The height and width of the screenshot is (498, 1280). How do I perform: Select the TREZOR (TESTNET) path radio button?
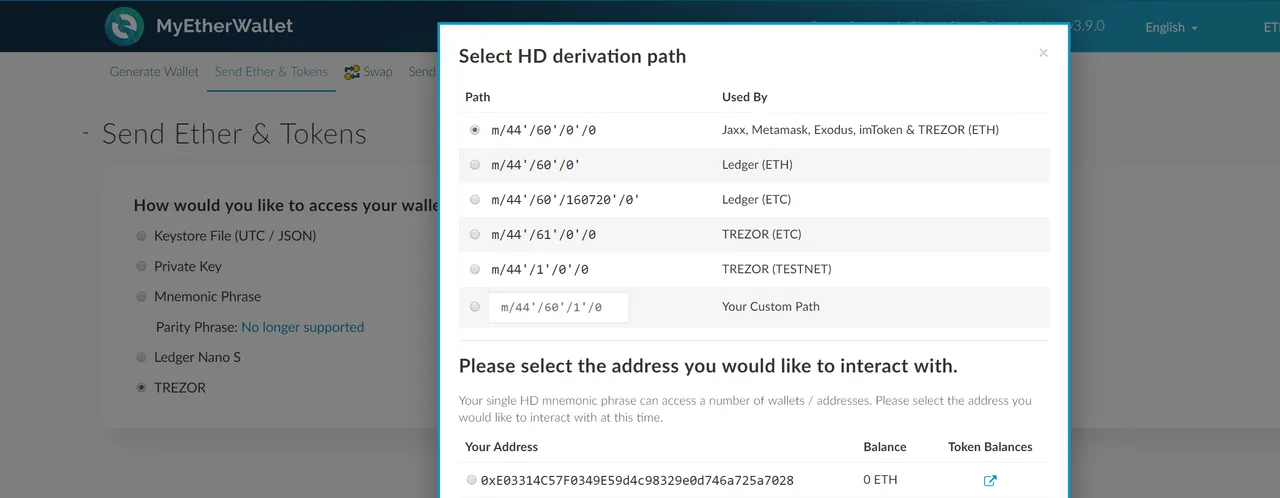474,270
